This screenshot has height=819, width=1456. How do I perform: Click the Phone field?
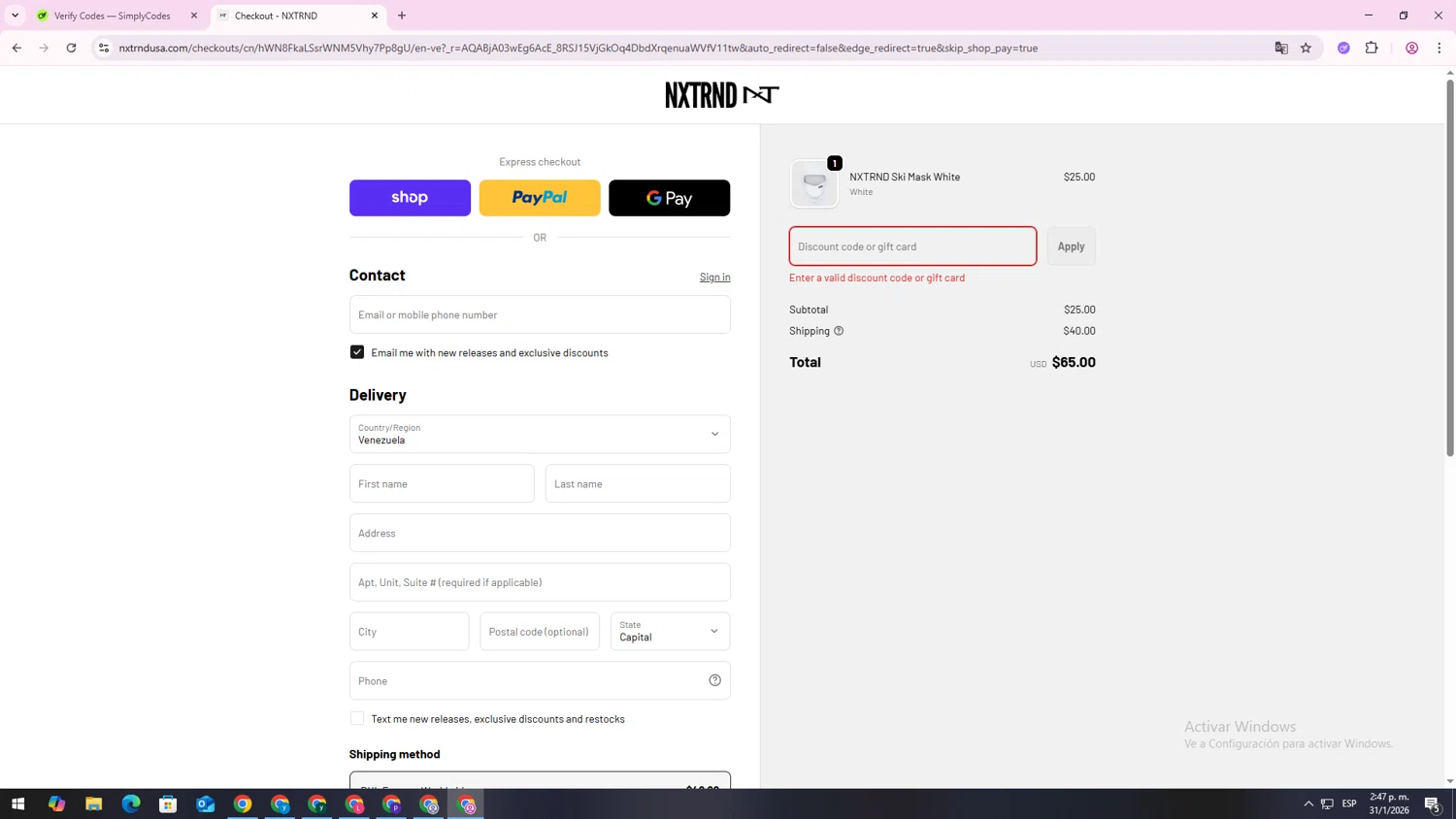click(x=540, y=681)
